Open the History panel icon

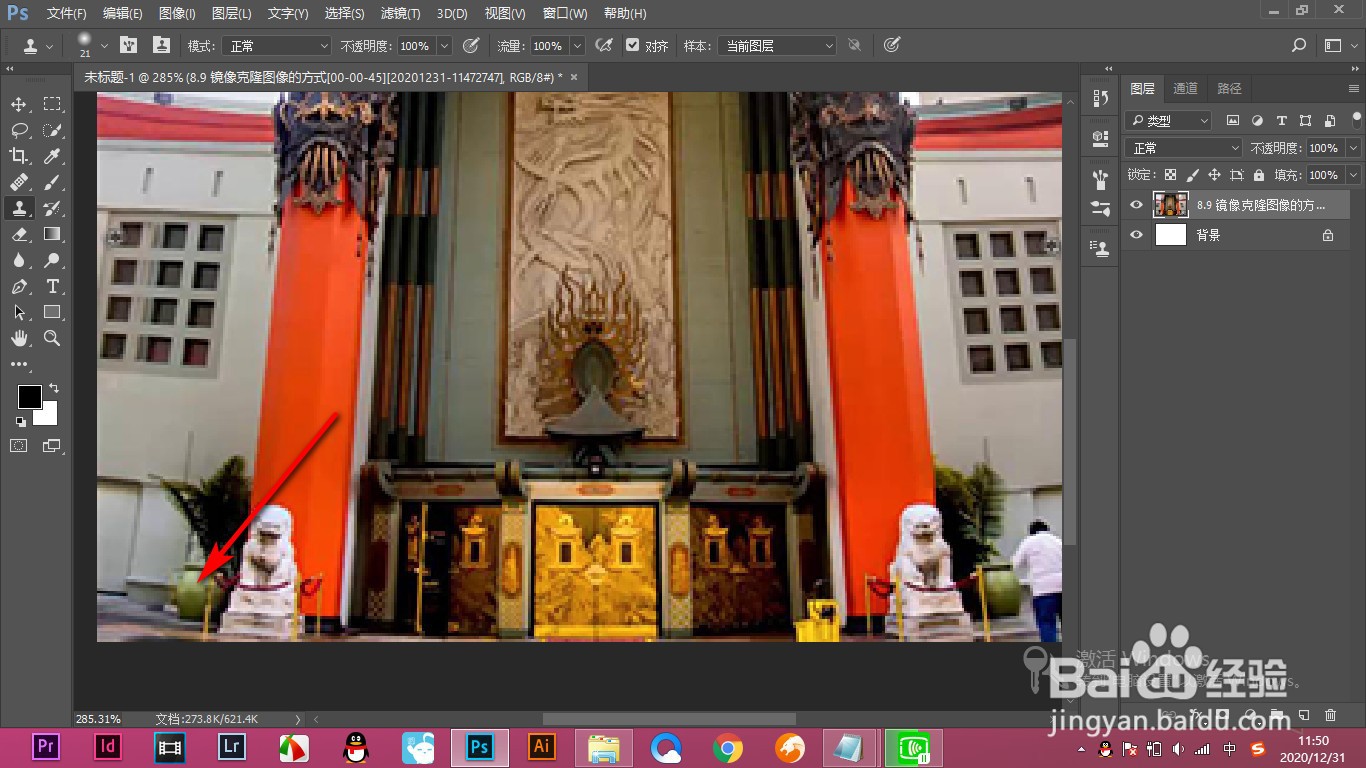1101,98
